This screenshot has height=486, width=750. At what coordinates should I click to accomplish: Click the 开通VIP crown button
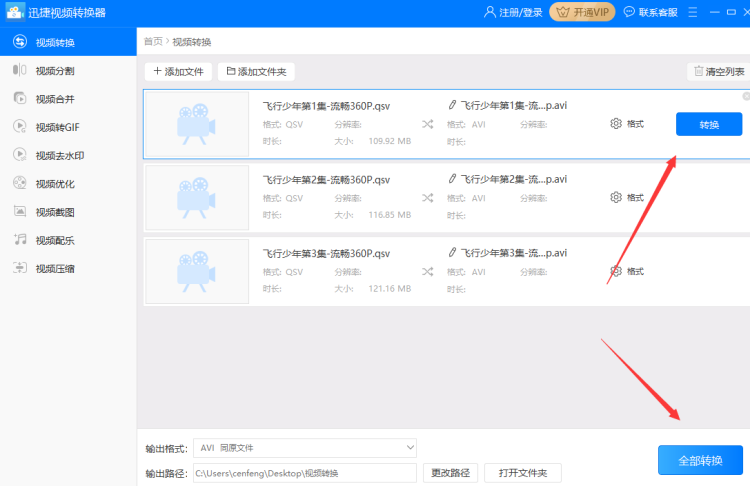tap(582, 12)
